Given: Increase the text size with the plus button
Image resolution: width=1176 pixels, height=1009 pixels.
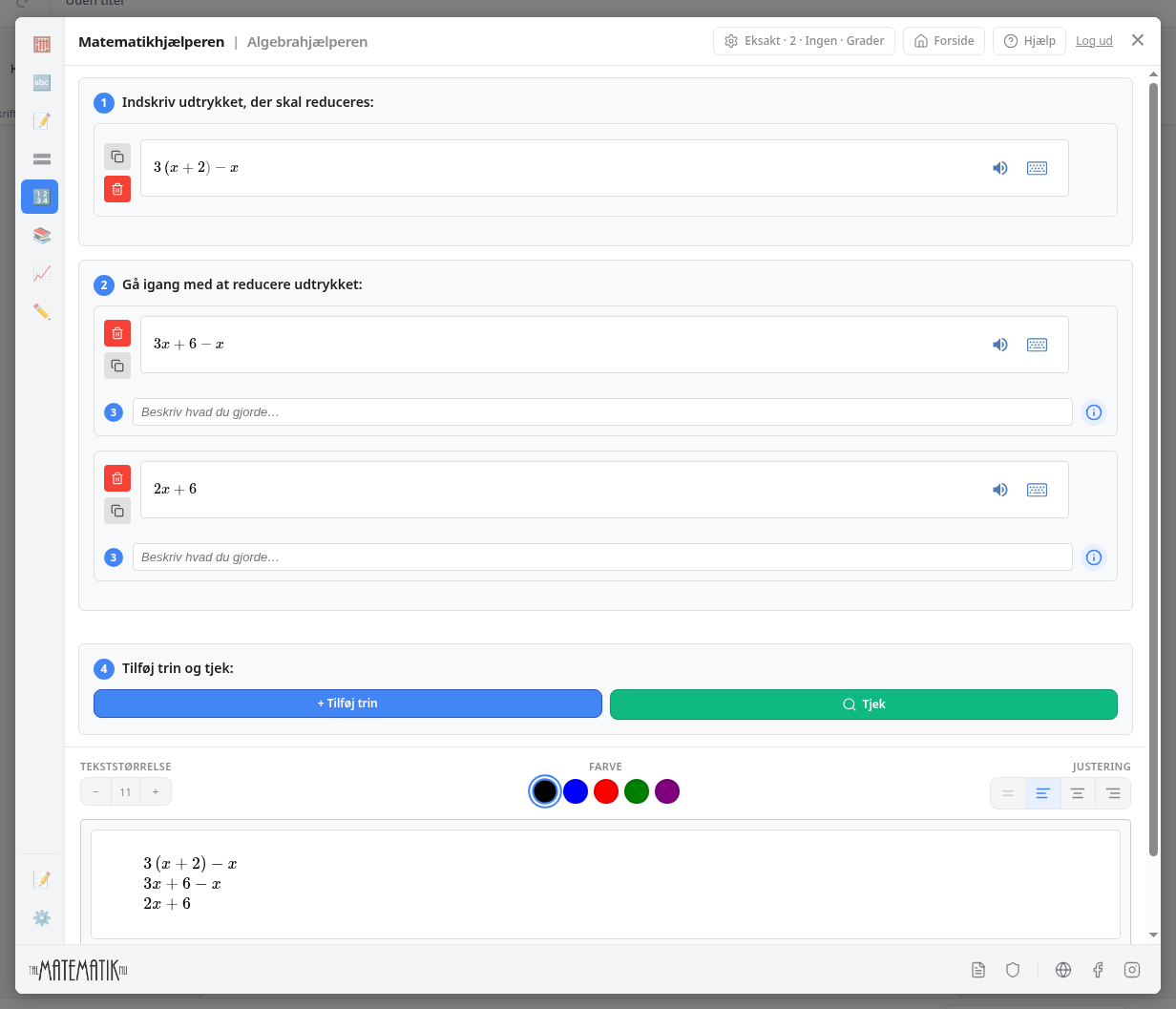Looking at the screenshot, I should click(x=156, y=791).
